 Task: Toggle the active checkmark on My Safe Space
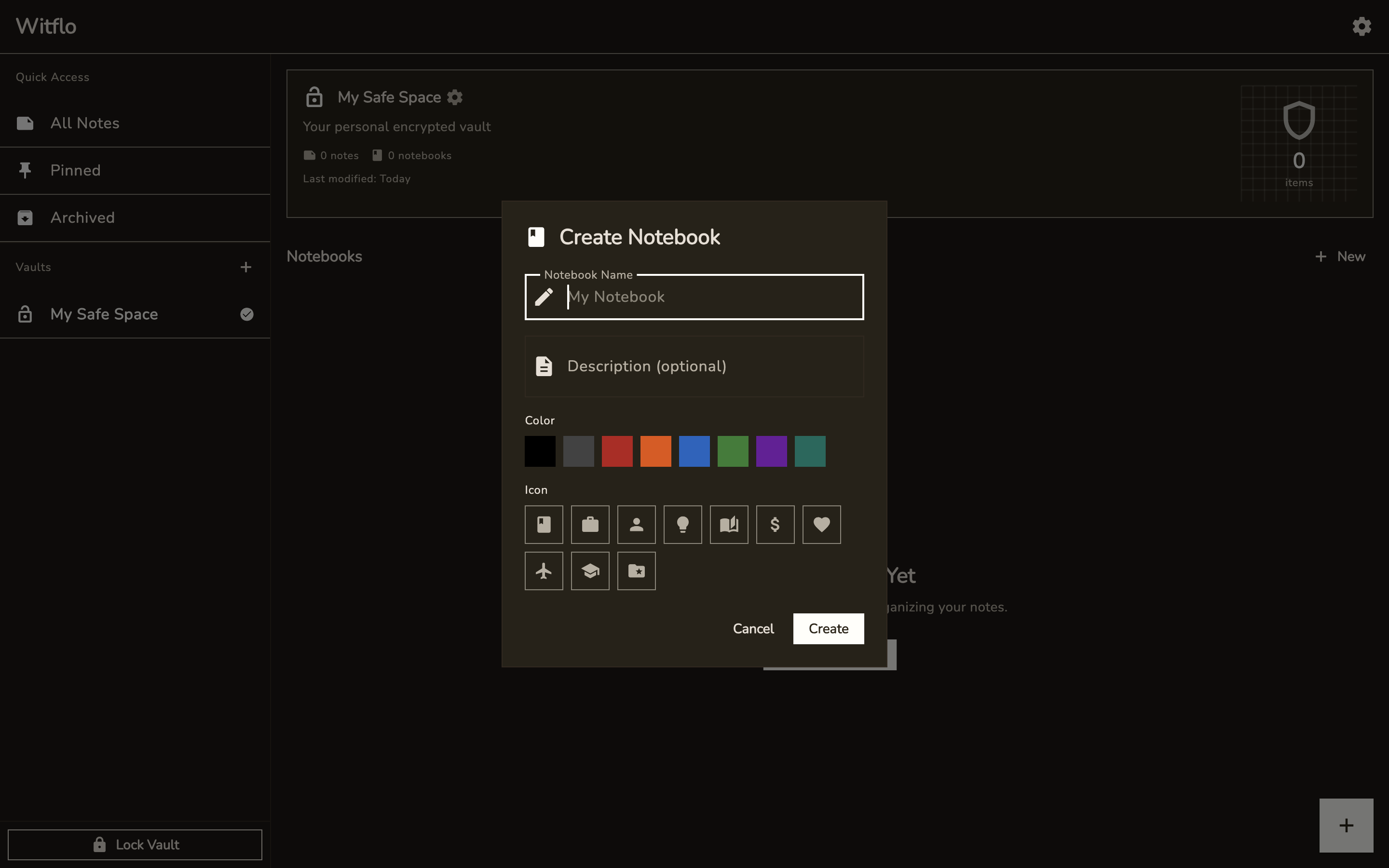pos(246,314)
